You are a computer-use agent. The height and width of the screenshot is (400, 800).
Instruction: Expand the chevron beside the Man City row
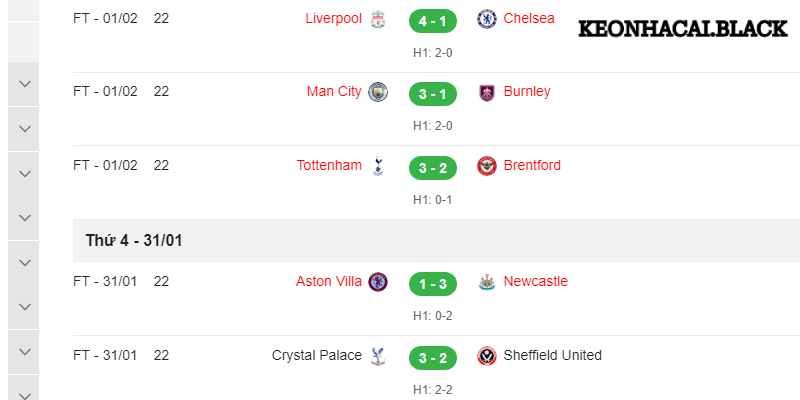point(25,84)
